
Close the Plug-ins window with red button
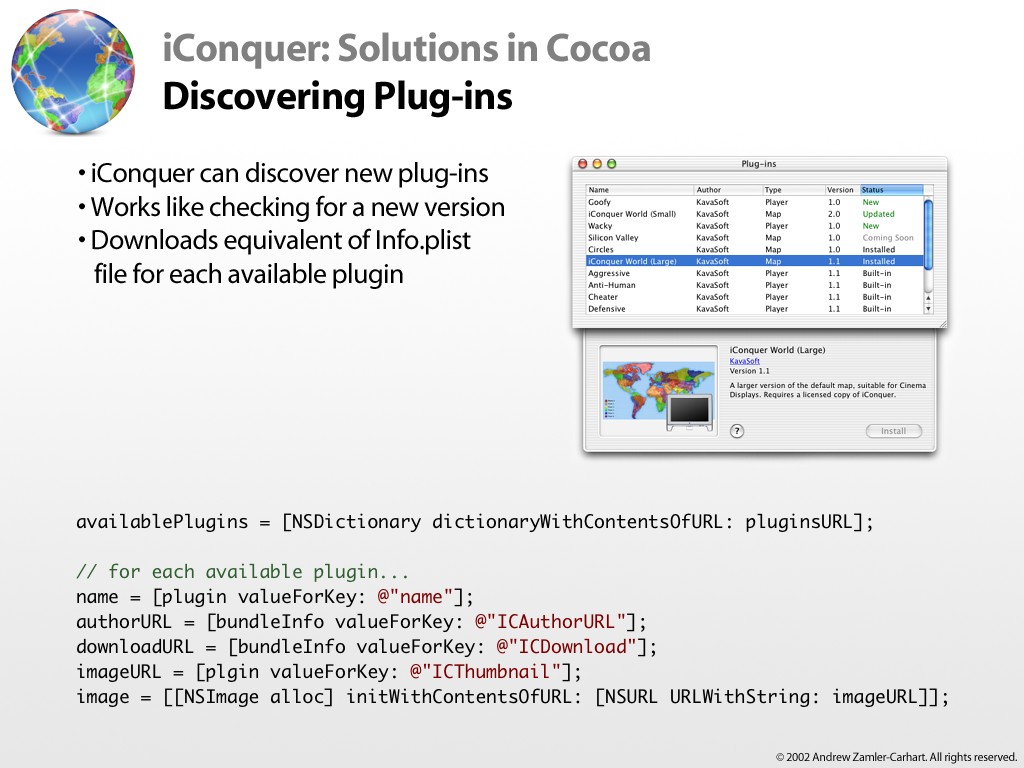point(584,163)
